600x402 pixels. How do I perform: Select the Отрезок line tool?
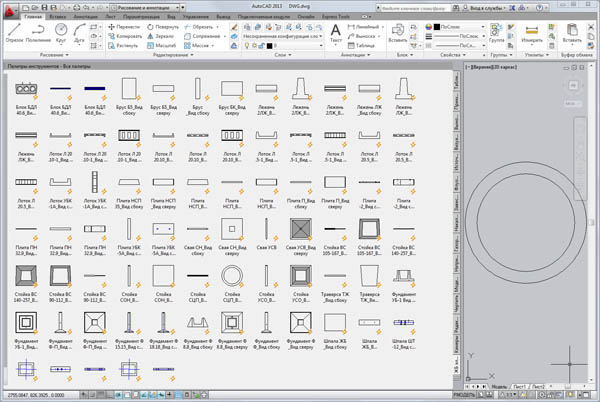[11, 34]
